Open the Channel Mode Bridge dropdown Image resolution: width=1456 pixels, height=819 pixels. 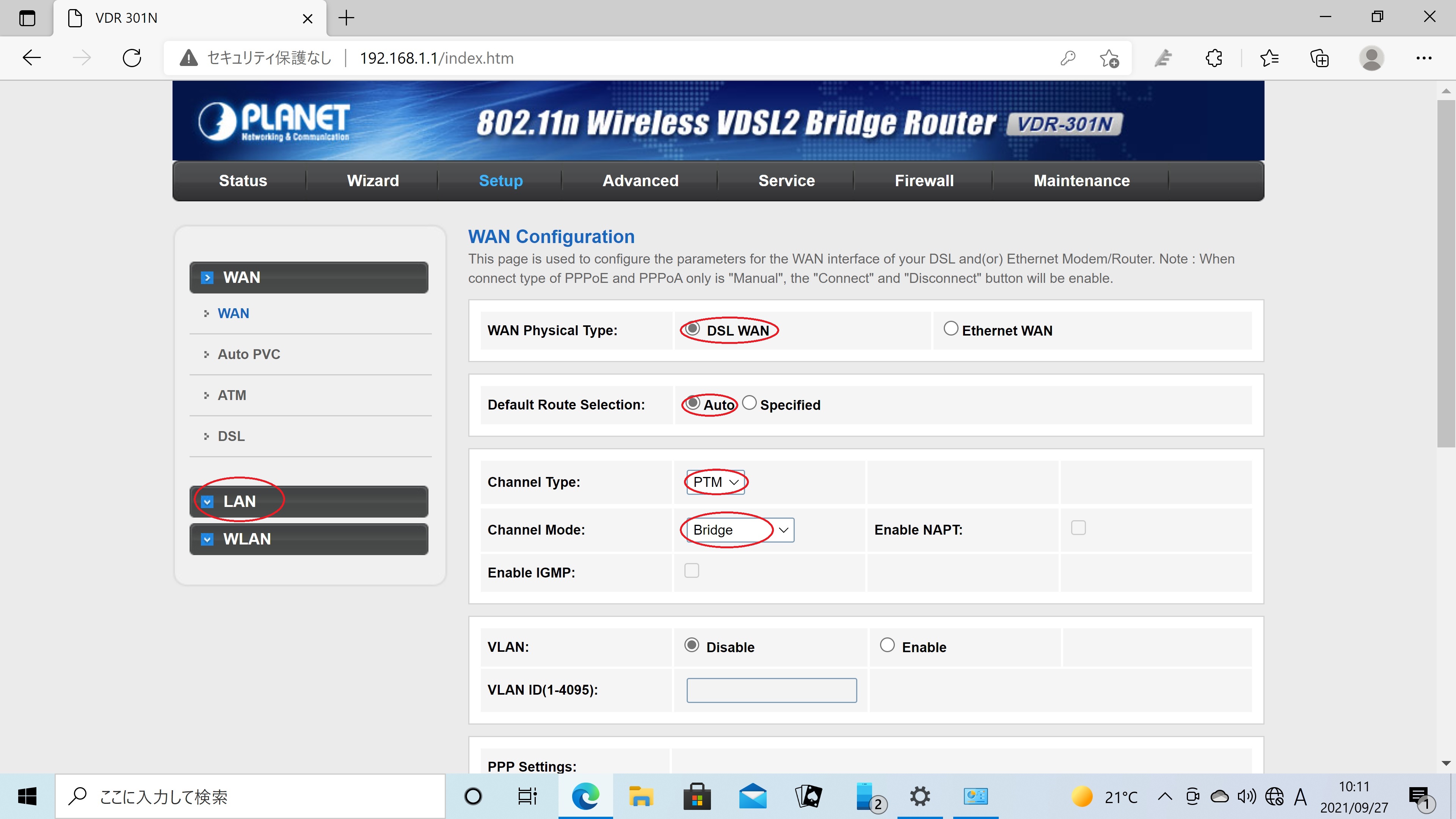click(741, 530)
